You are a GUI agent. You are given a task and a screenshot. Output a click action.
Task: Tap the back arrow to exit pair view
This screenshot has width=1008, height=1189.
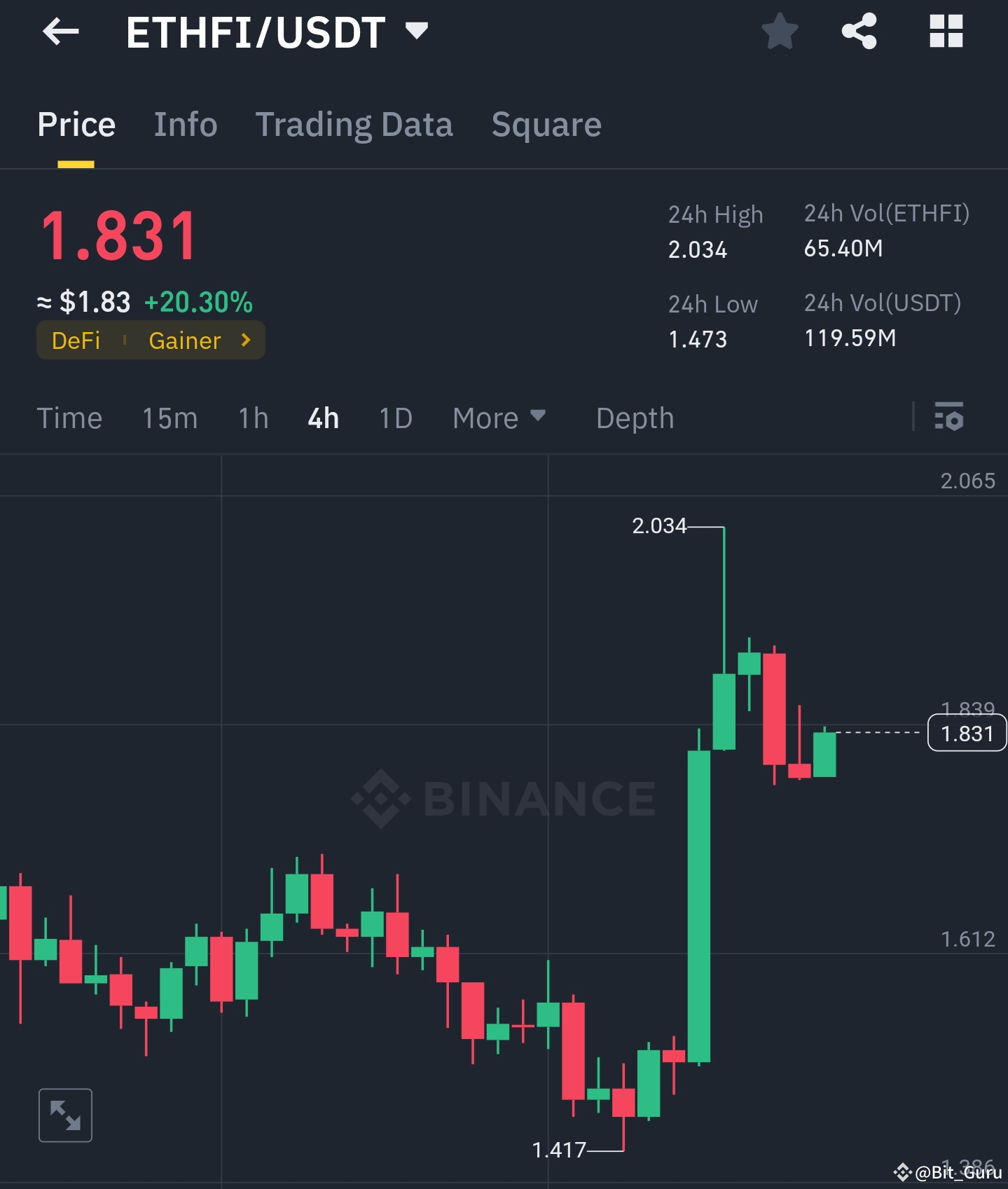click(x=61, y=32)
